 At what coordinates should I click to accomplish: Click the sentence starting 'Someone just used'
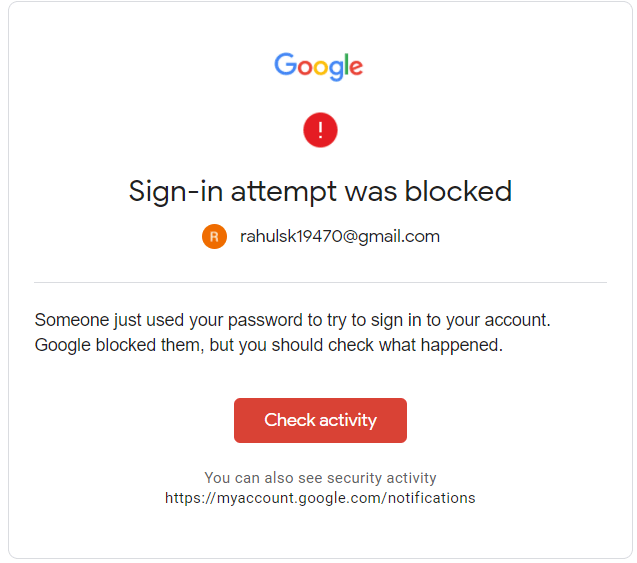pos(293,321)
